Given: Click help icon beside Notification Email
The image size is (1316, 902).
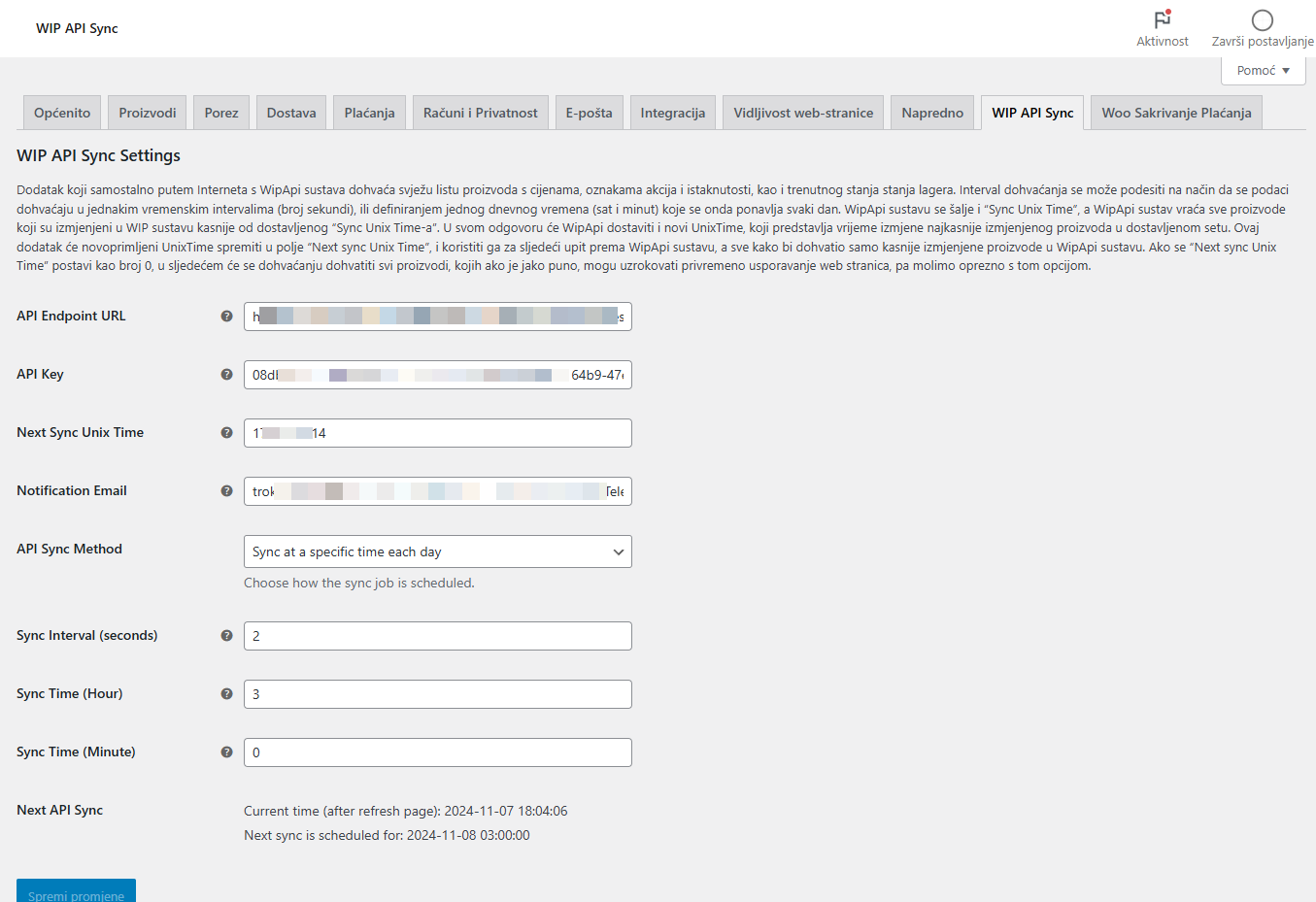Looking at the screenshot, I should point(226,491).
